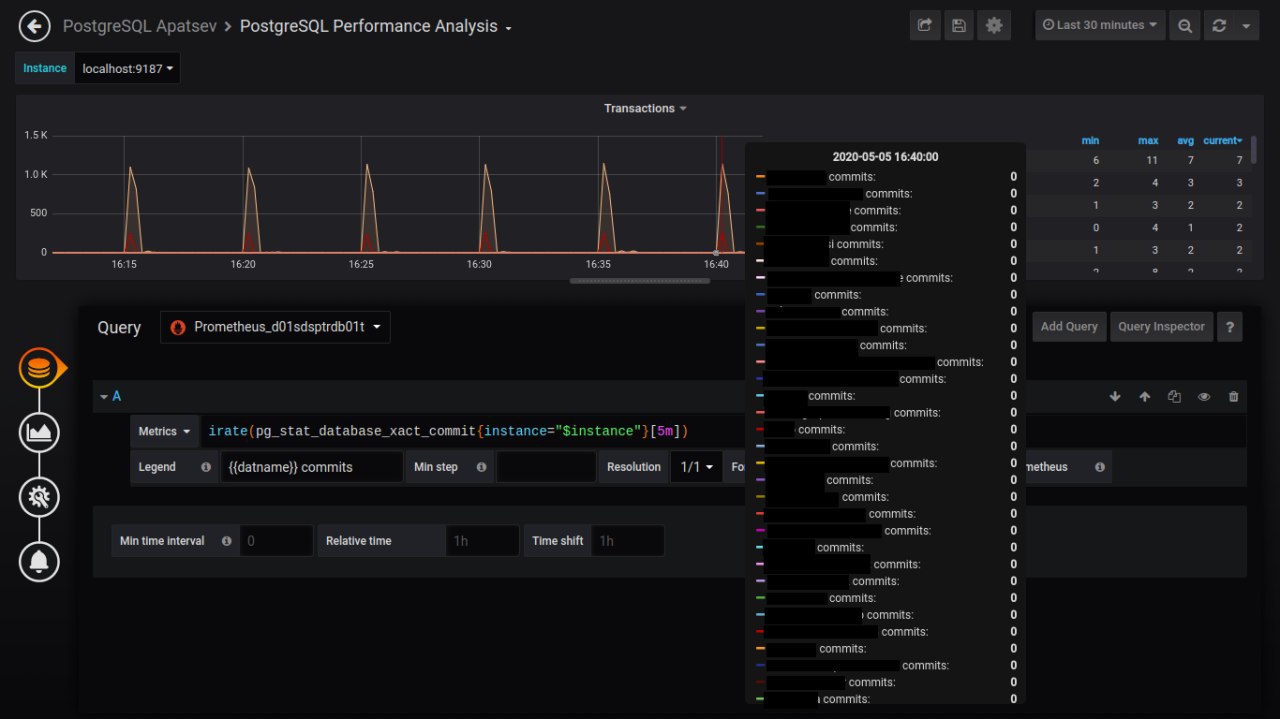The height and width of the screenshot is (719, 1280).
Task: Click the Add Query button
Action: 1069,327
